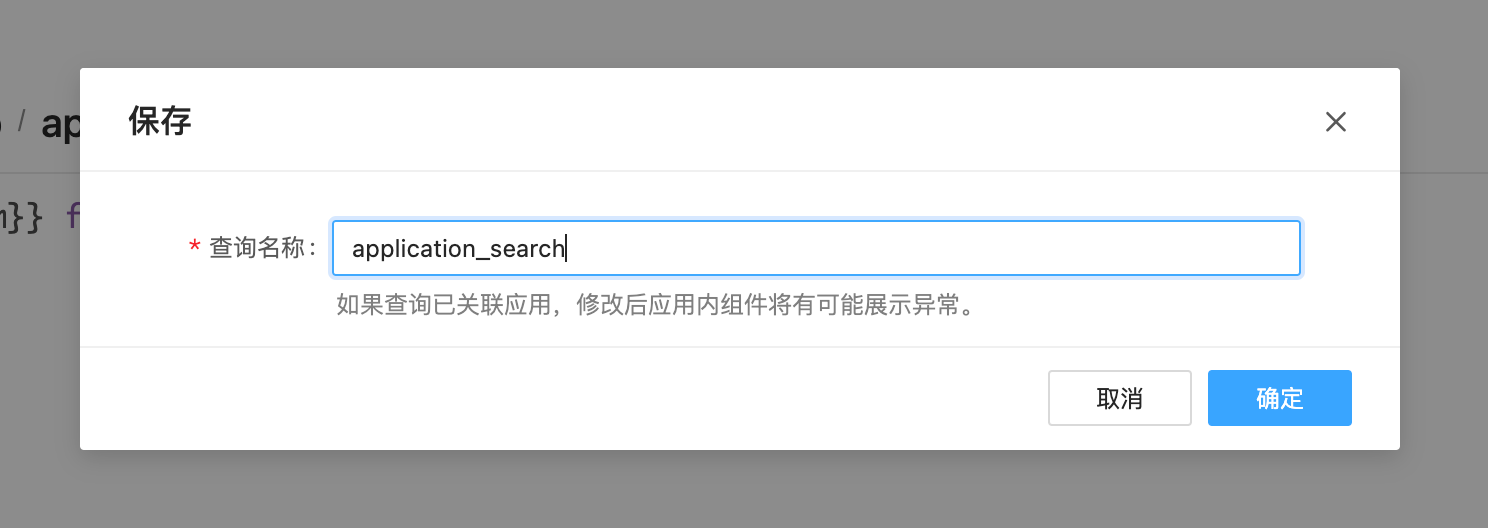This screenshot has width=1488, height=528.
Task: Click the breadcrumb slash separator in background
Action: (21, 122)
